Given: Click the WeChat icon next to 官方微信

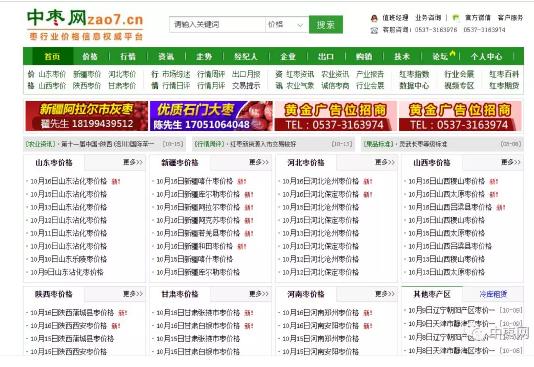Looking at the screenshot, I should point(456,18).
